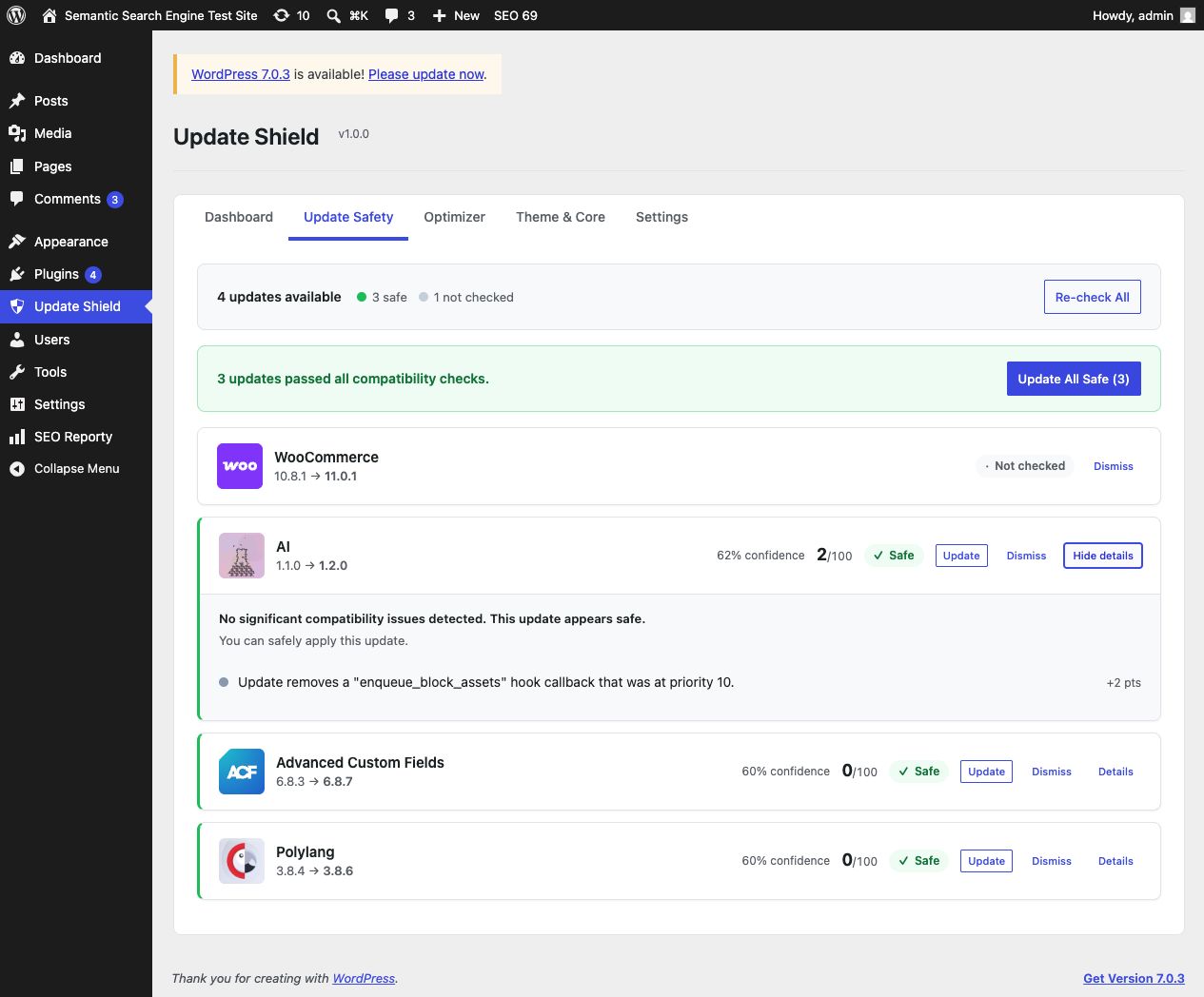Click the updates refresh icon showing 10
1204x997 pixels.
281,15
